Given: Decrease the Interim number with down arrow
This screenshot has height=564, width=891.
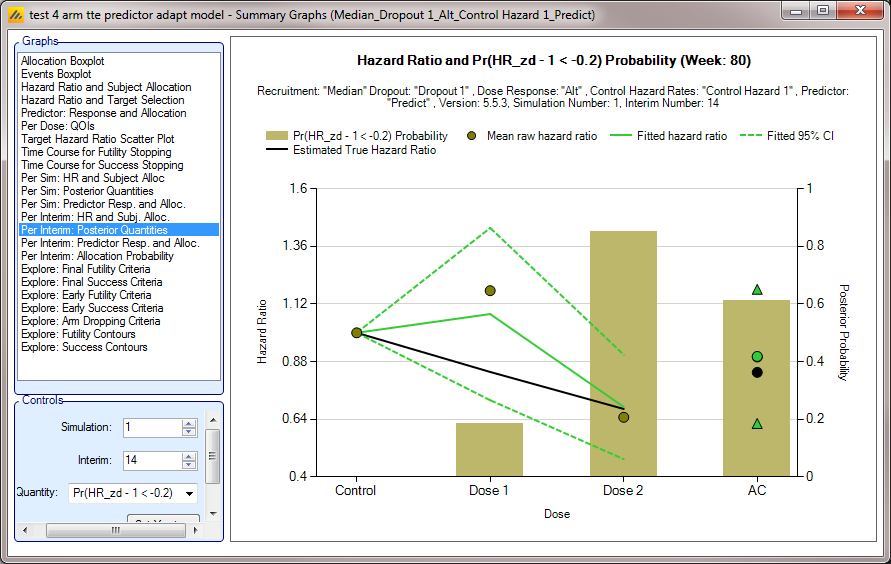Looking at the screenshot, I should pyautogui.click(x=189, y=465).
